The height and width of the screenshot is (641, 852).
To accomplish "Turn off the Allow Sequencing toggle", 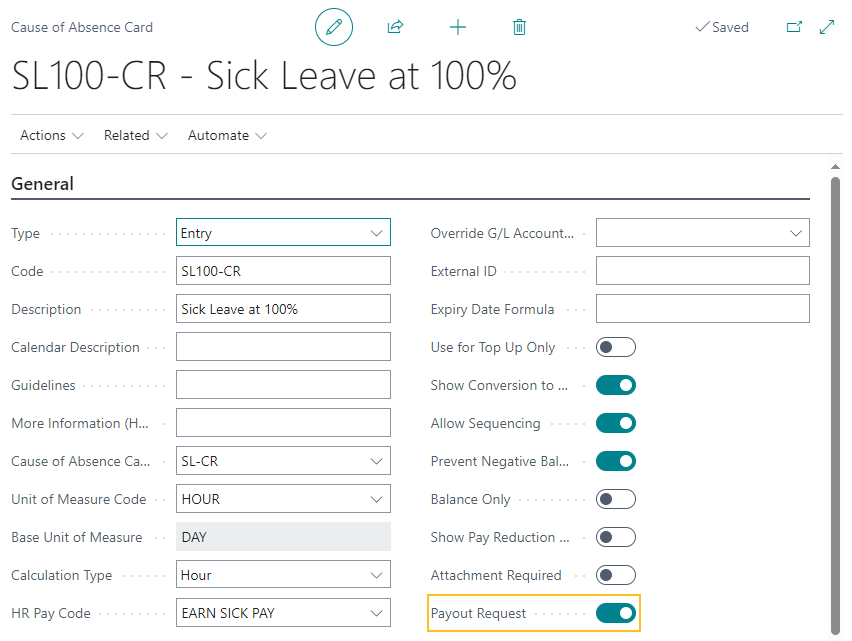I will pyautogui.click(x=615, y=422).
